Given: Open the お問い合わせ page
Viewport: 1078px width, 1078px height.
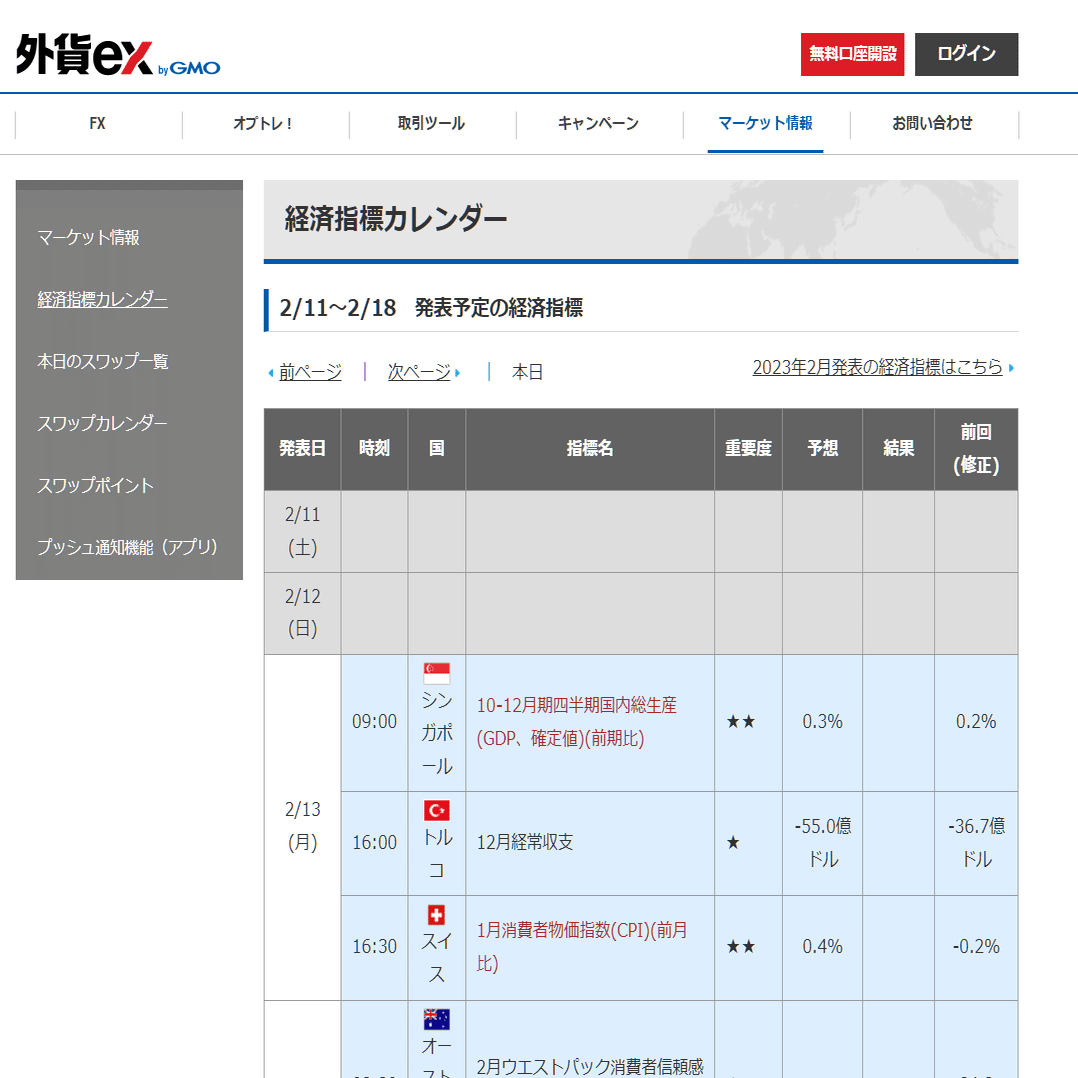Looking at the screenshot, I should (x=932, y=124).
